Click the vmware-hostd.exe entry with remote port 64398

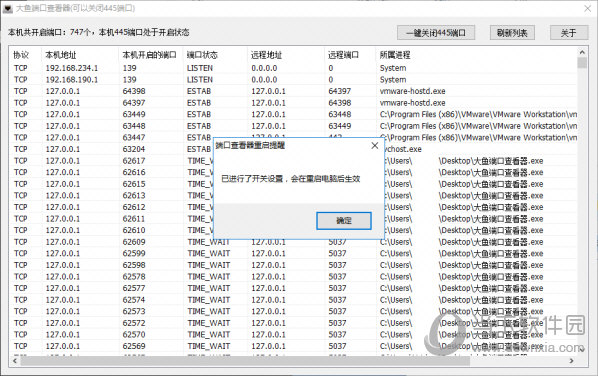pos(413,103)
